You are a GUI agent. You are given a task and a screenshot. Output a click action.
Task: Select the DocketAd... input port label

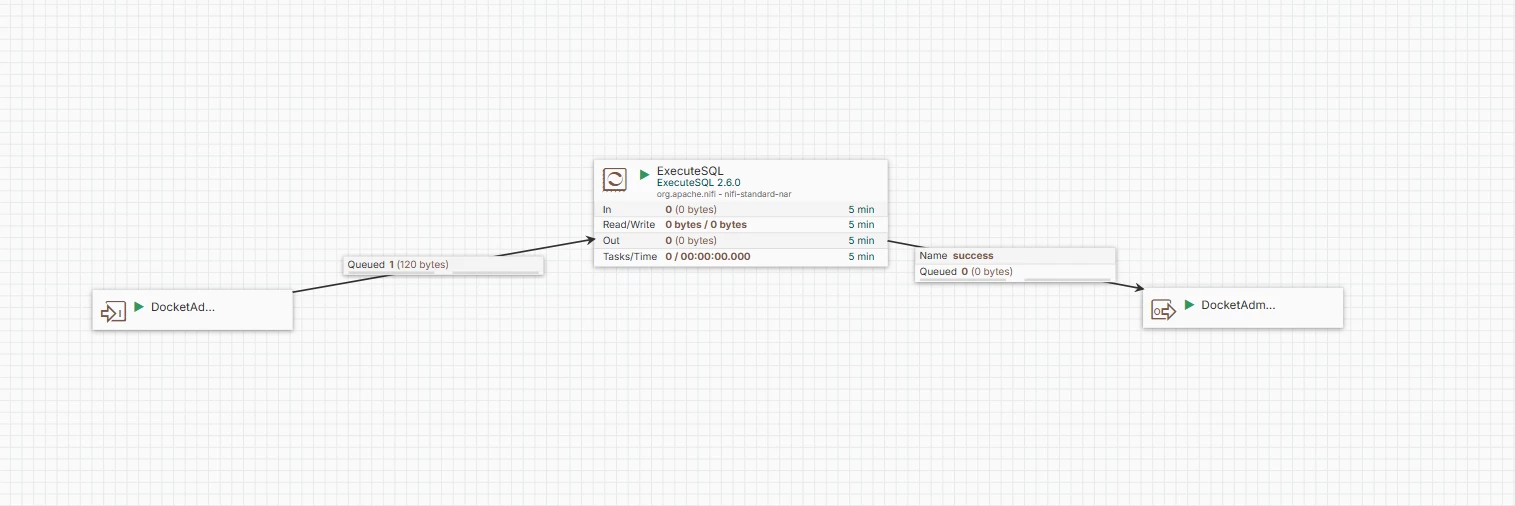pos(183,307)
